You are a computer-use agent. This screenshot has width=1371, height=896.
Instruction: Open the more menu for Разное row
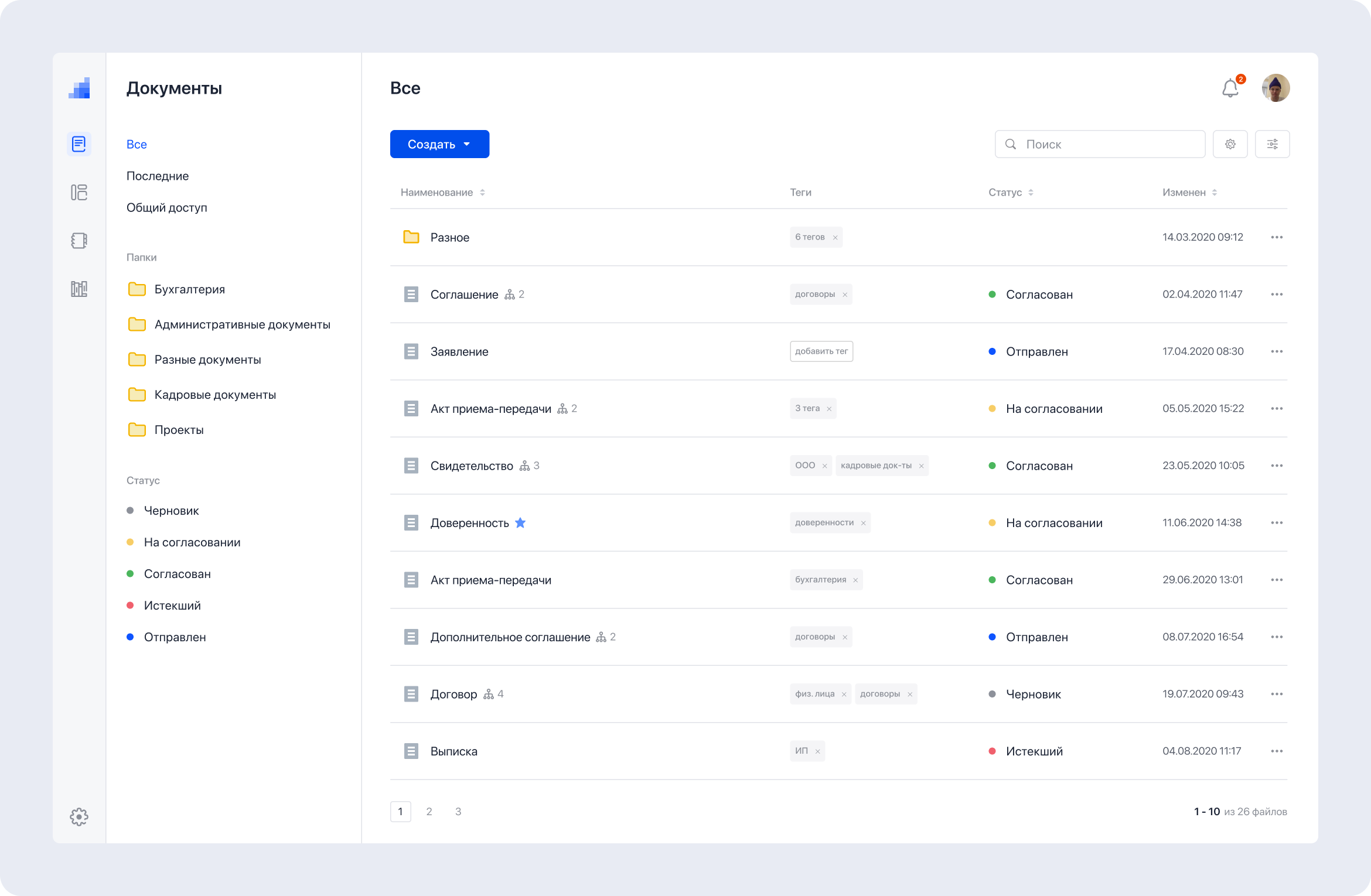(1277, 237)
